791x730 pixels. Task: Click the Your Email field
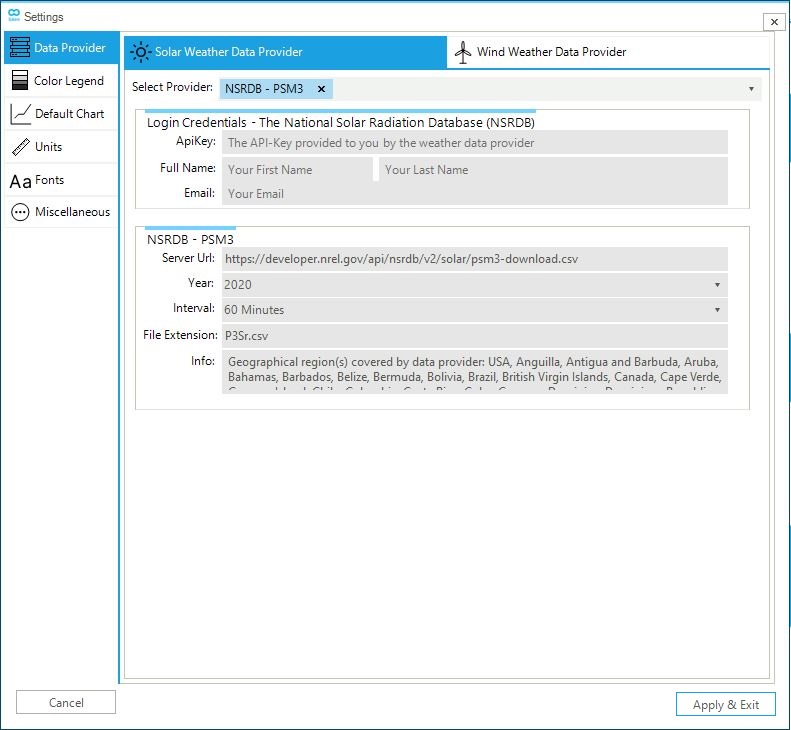[x=475, y=194]
